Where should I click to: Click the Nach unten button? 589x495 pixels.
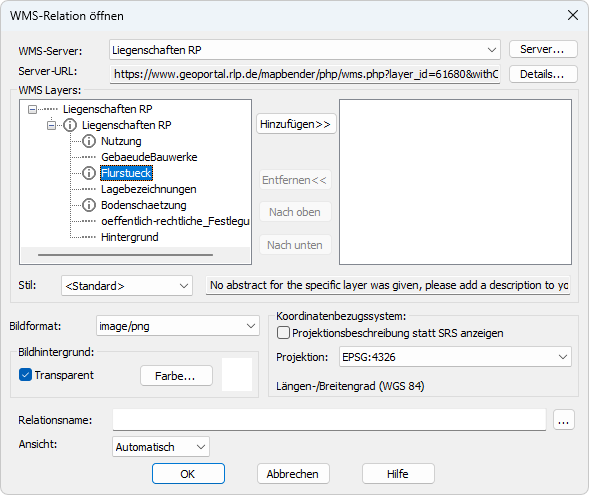tap(295, 245)
